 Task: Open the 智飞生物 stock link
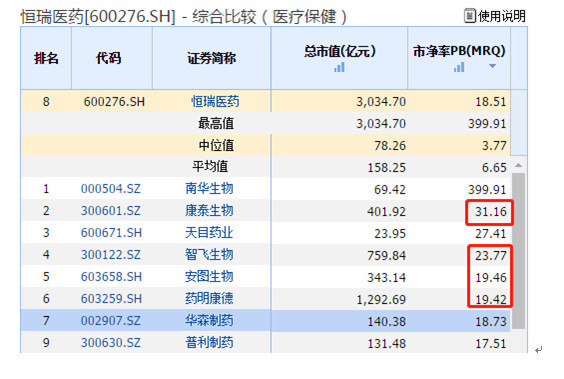(x=209, y=255)
